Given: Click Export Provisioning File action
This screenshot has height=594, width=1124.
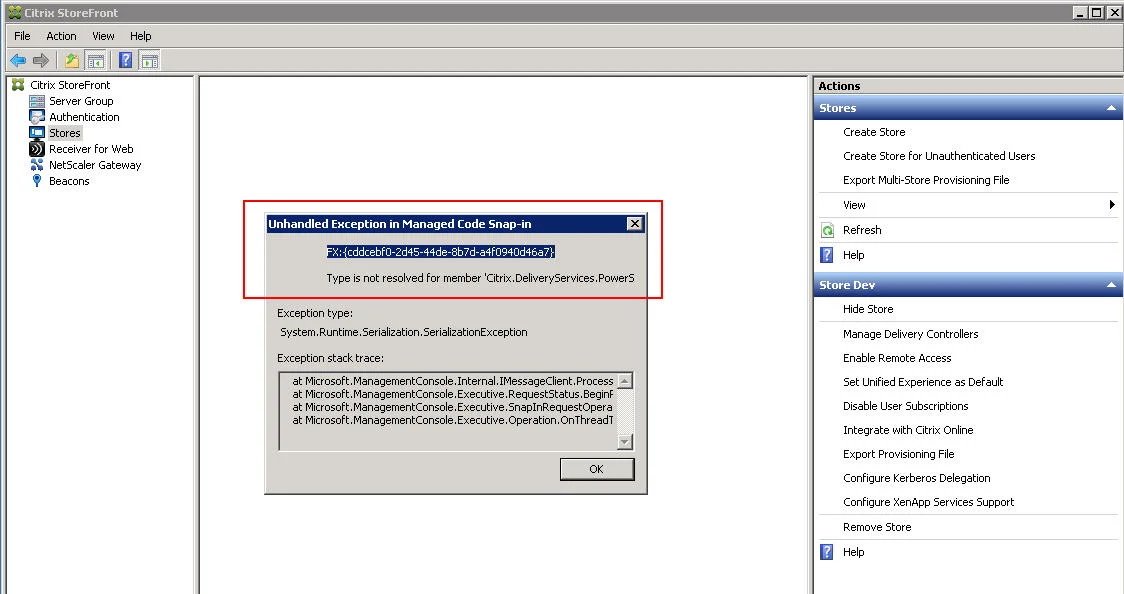Looking at the screenshot, I should pos(898,454).
